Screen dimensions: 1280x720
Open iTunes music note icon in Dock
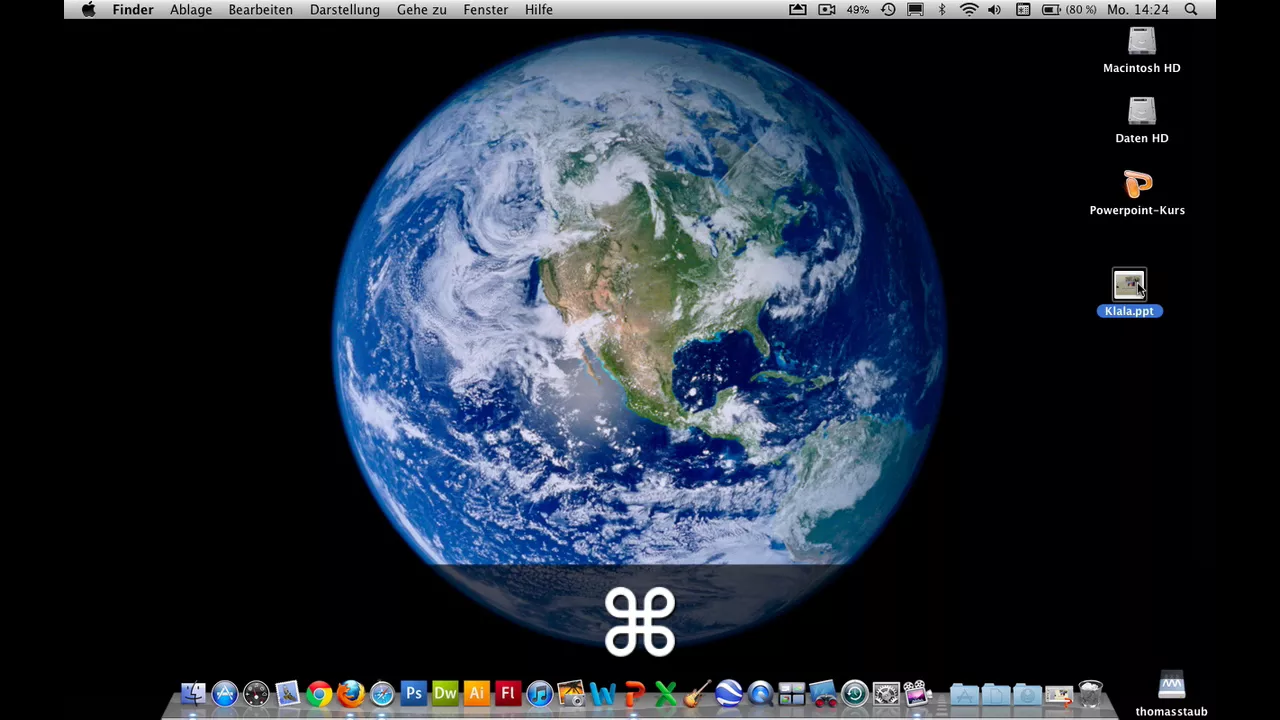click(x=540, y=693)
